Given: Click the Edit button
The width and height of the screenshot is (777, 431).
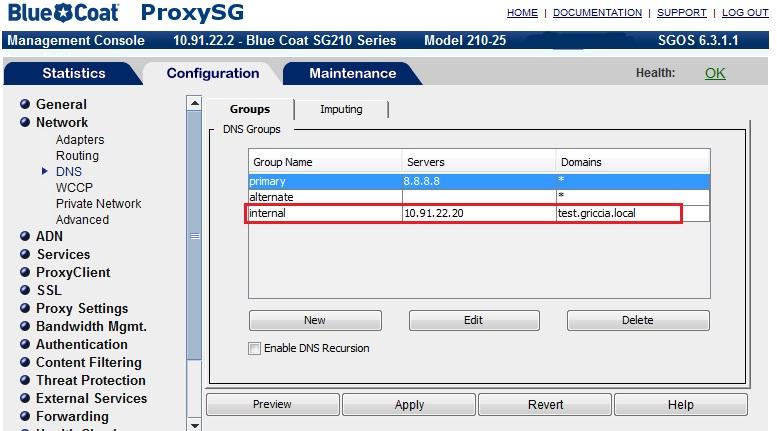Looking at the screenshot, I should pyautogui.click(x=474, y=320).
